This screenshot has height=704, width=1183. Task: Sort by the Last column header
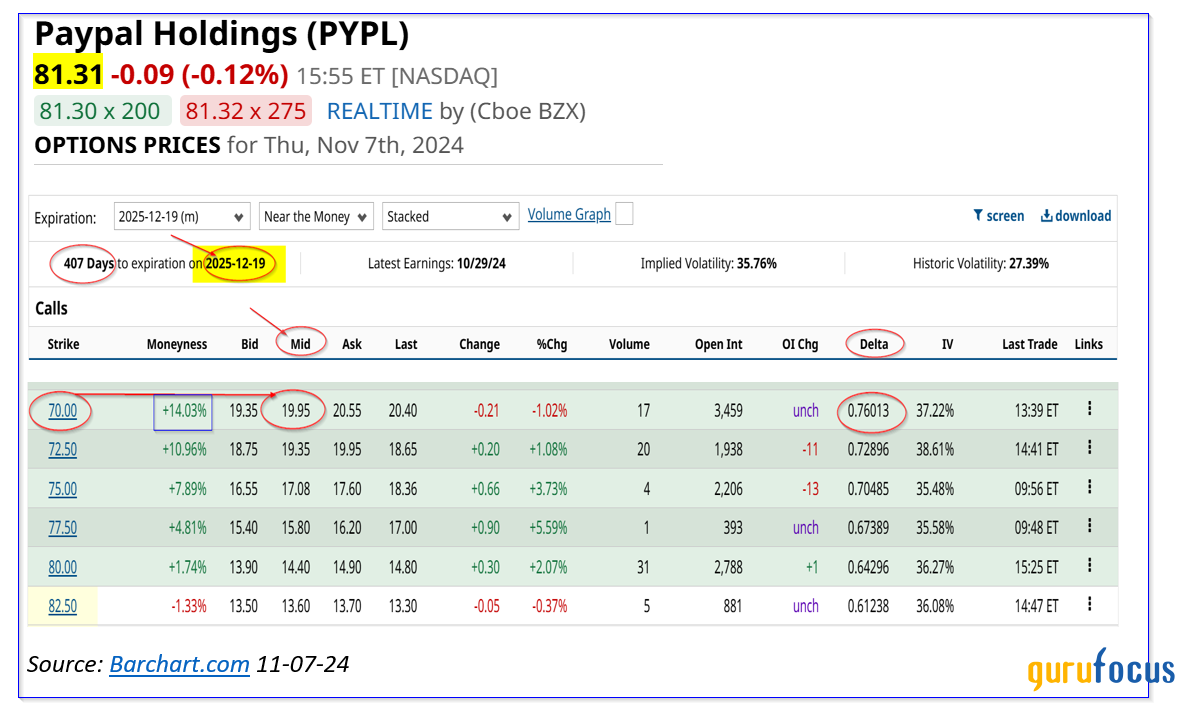click(406, 344)
